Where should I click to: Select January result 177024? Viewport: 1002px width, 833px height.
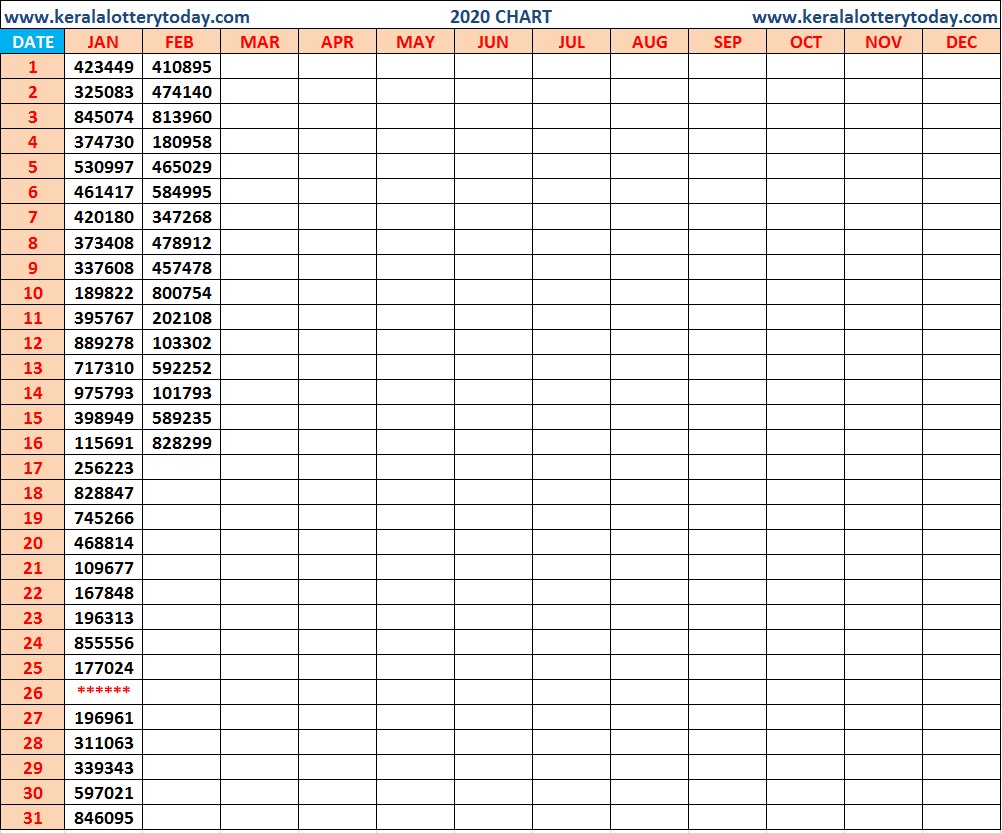coord(102,668)
